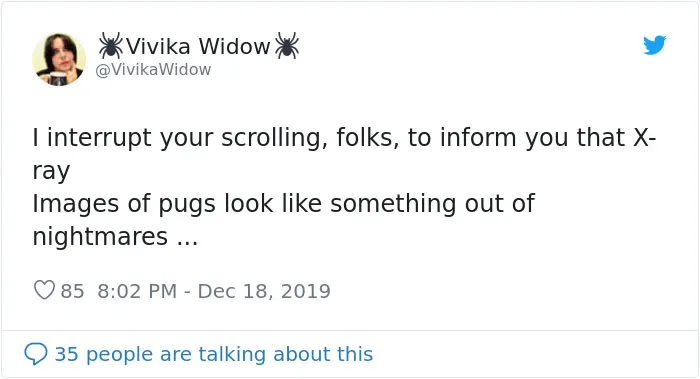Viewport: 700px width, 379px height.
Task: Open the @VivikaWidow handle link
Action: click(x=153, y=70)
